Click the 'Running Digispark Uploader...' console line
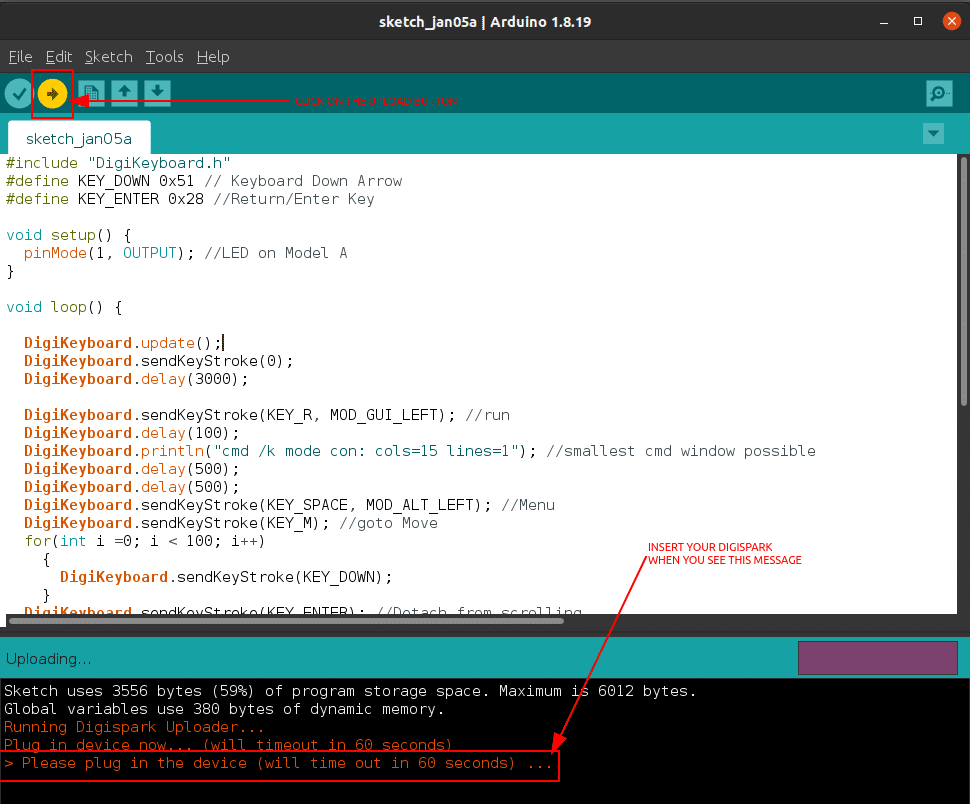 pos(134,727)
